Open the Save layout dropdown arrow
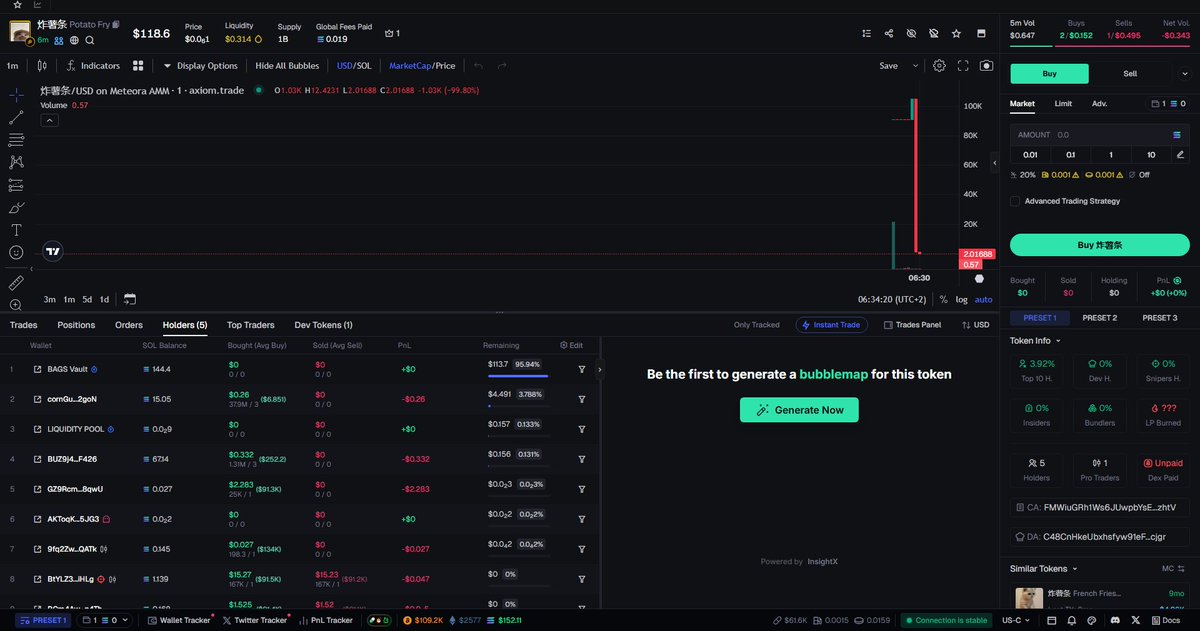This screenshot has height=631, width=1200. pos(915,66)
